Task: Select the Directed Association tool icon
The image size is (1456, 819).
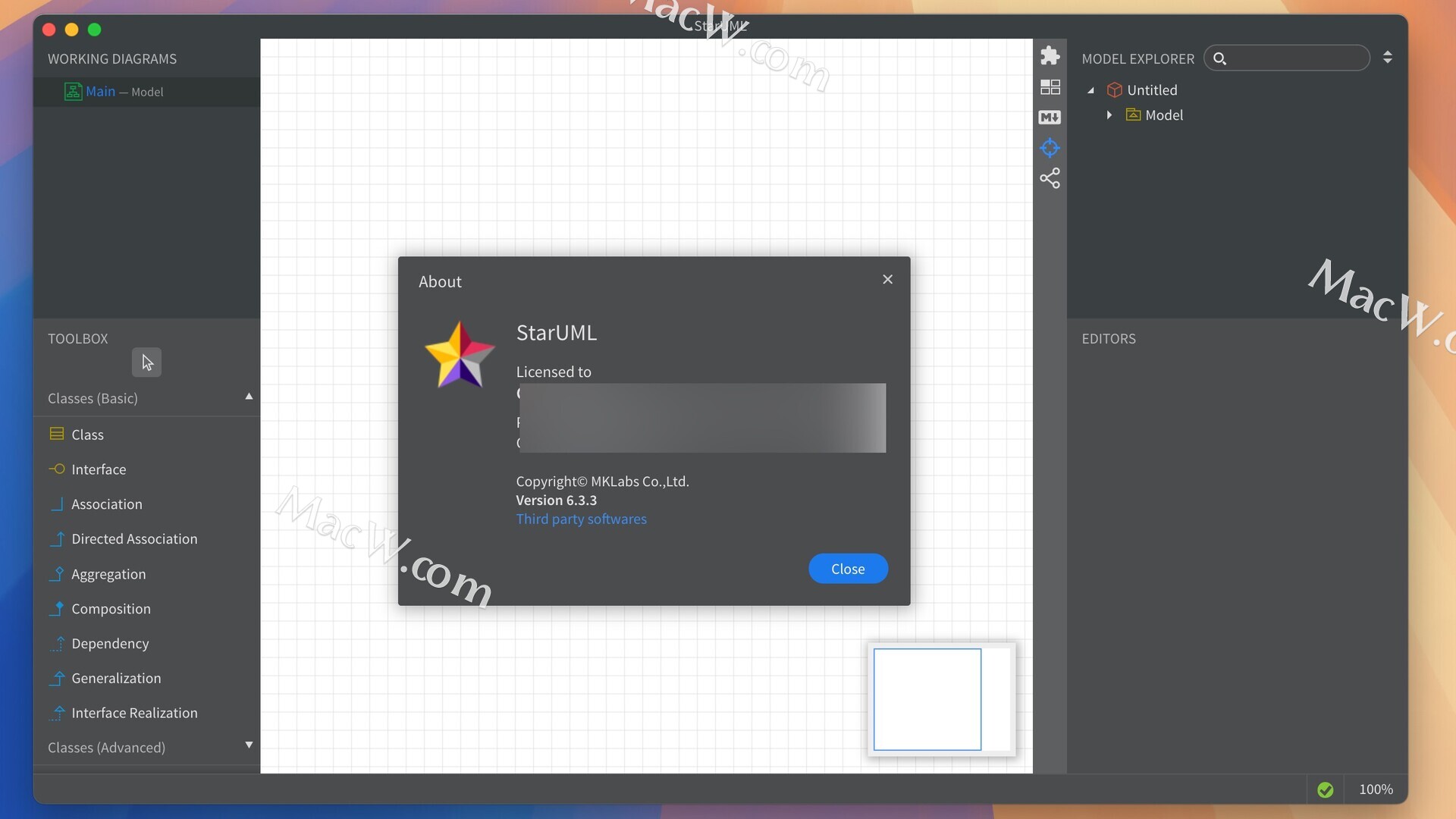Action: click(56, 538)
